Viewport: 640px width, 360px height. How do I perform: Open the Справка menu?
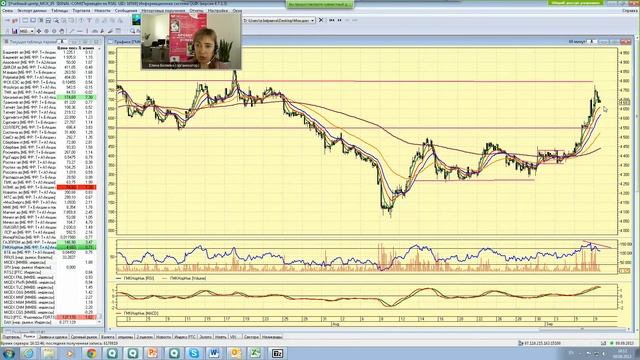630,11
